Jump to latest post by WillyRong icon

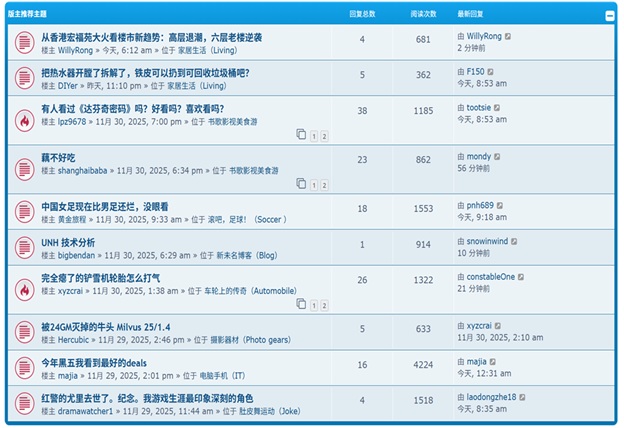tap(508, 37)
